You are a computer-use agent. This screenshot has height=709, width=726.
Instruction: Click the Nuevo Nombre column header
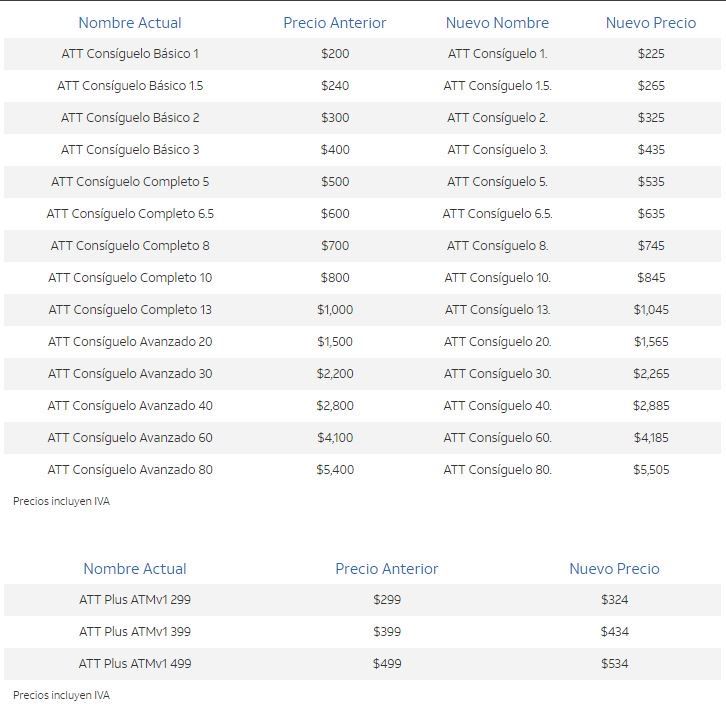(x=497, y=23)
